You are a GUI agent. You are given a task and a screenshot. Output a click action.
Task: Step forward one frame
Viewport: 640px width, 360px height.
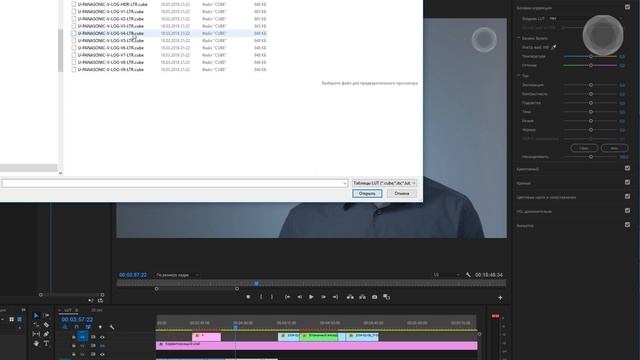[x=323, y=297]
